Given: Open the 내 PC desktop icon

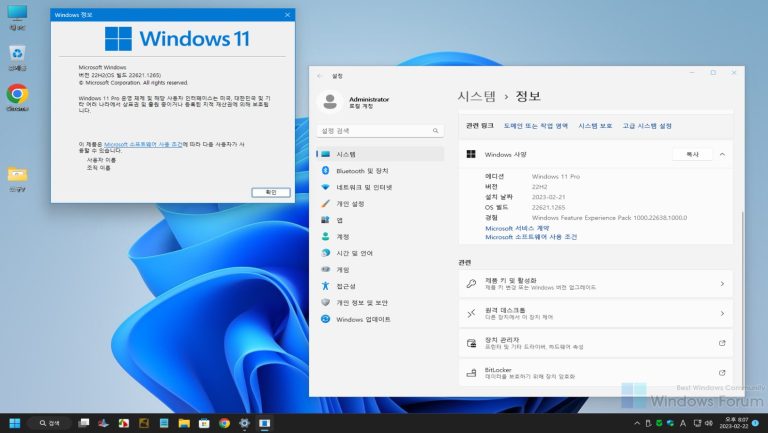Looking at the screenshot, I should pos(17,18).
